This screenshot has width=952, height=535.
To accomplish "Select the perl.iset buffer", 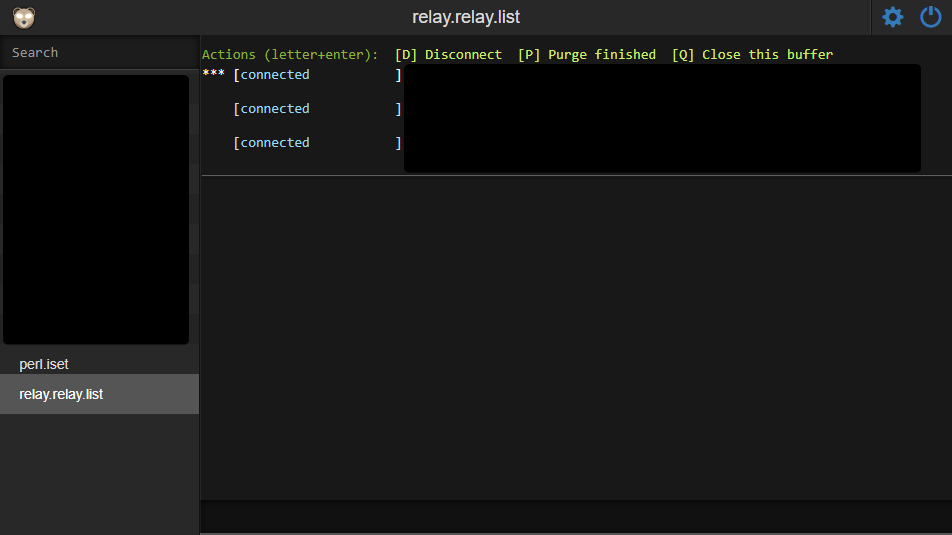I will 100,364.
